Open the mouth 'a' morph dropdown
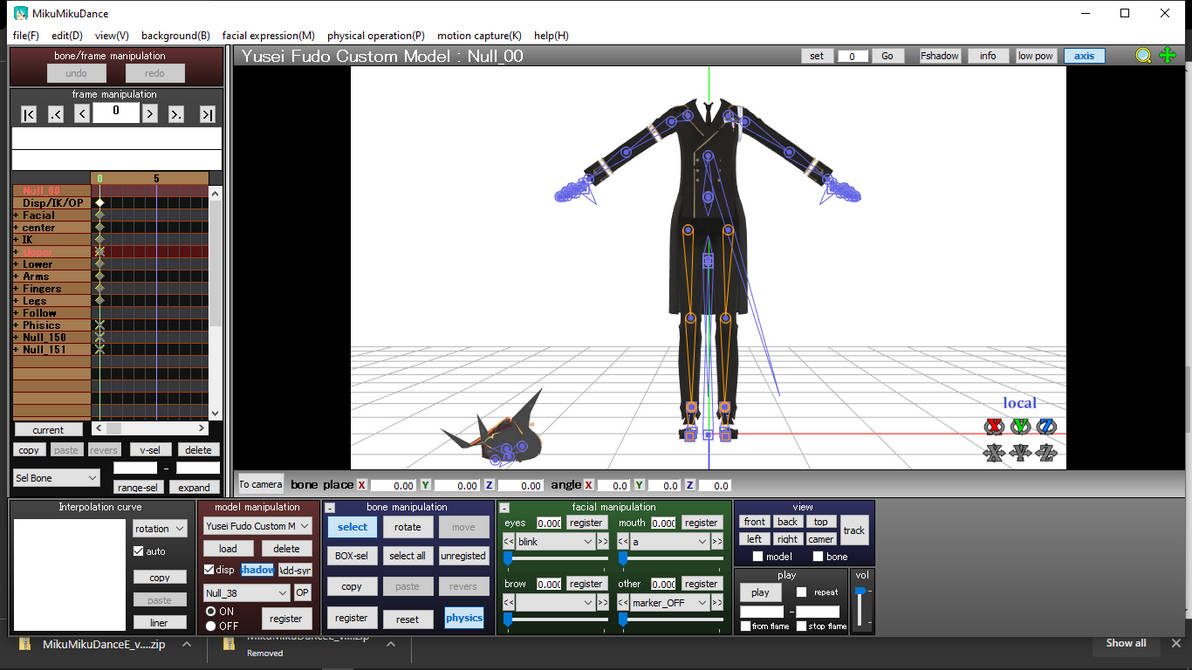 click(x=670, y=541)
